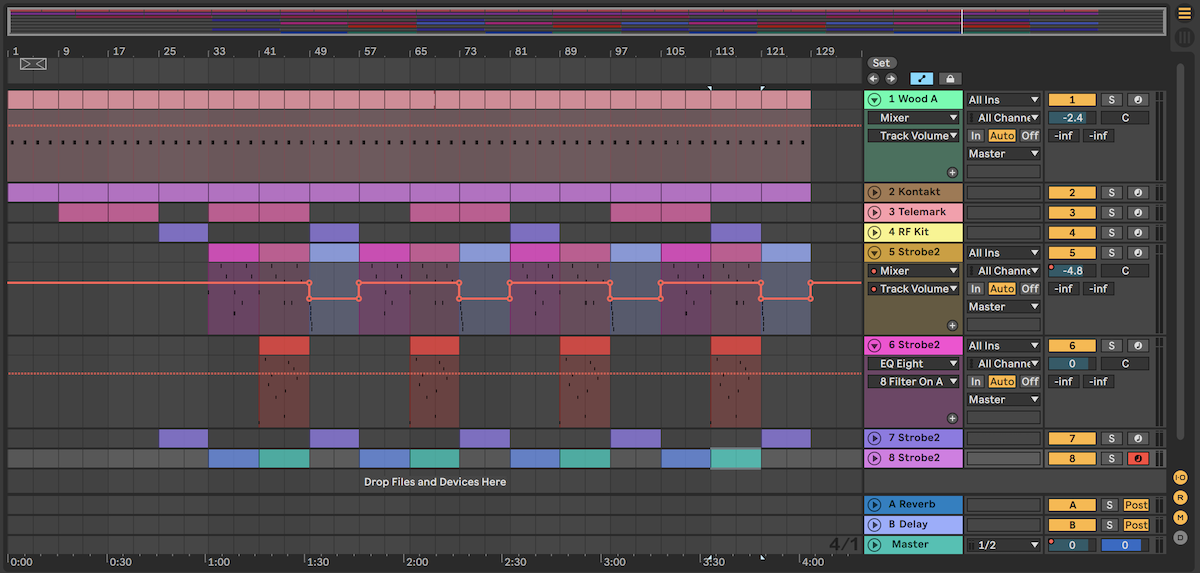Image resolution: width=1200 pixels, height=573 pixels.
Task: Jump to previous locator arrow button
Action: click(873, 78)
